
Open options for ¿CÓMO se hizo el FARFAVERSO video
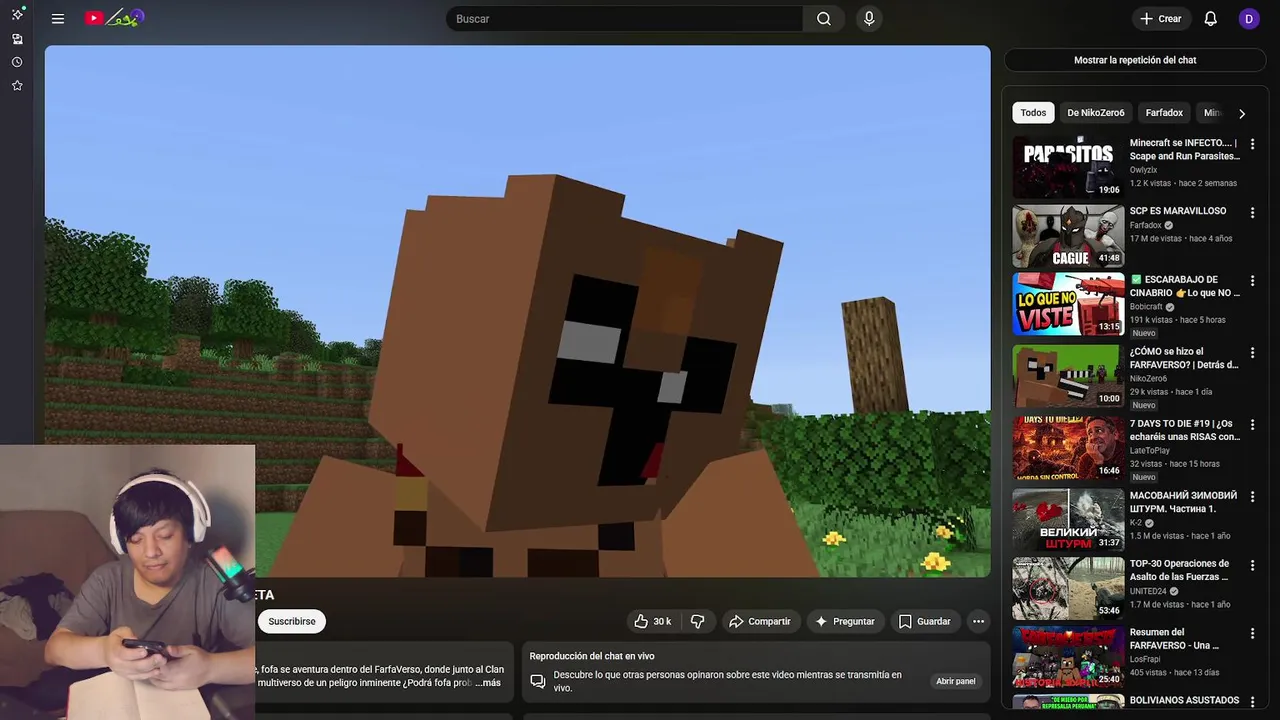1252,352
